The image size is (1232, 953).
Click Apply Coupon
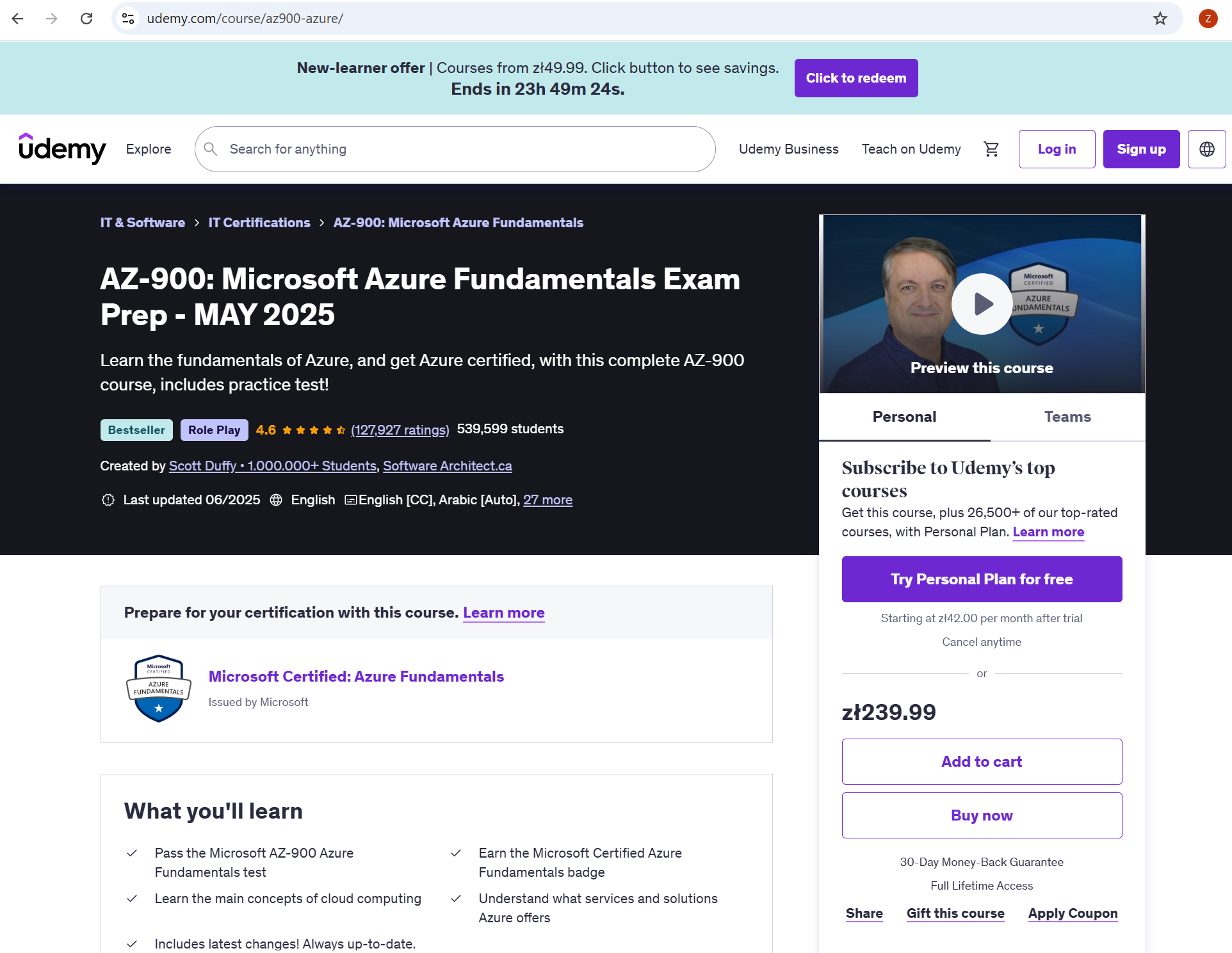click(x=1073, y=913)
